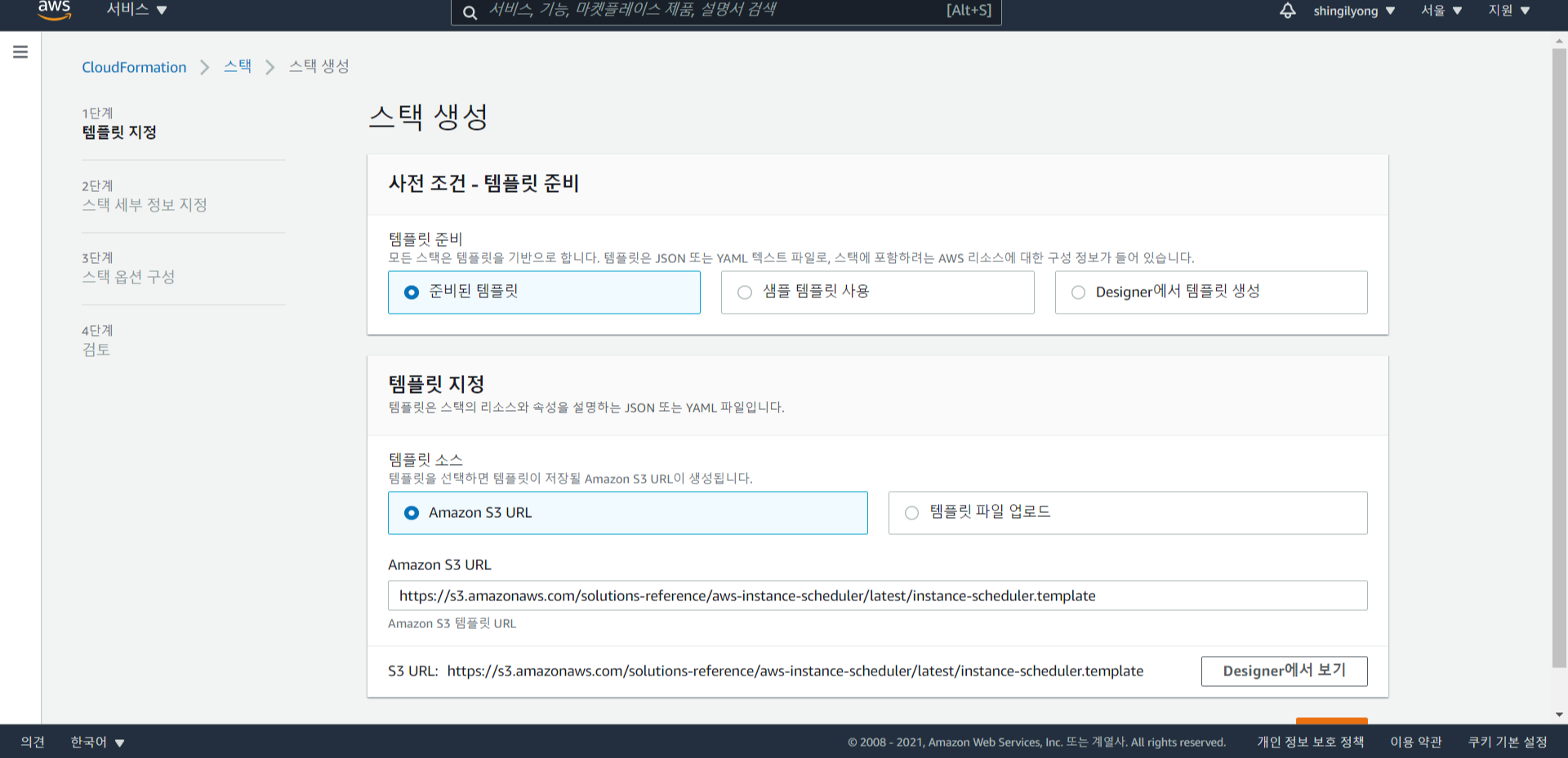Click the scrollbar down arrow
This screenshot has height=758, width=1568.
pyautogui.click(x=1559, y=714)
